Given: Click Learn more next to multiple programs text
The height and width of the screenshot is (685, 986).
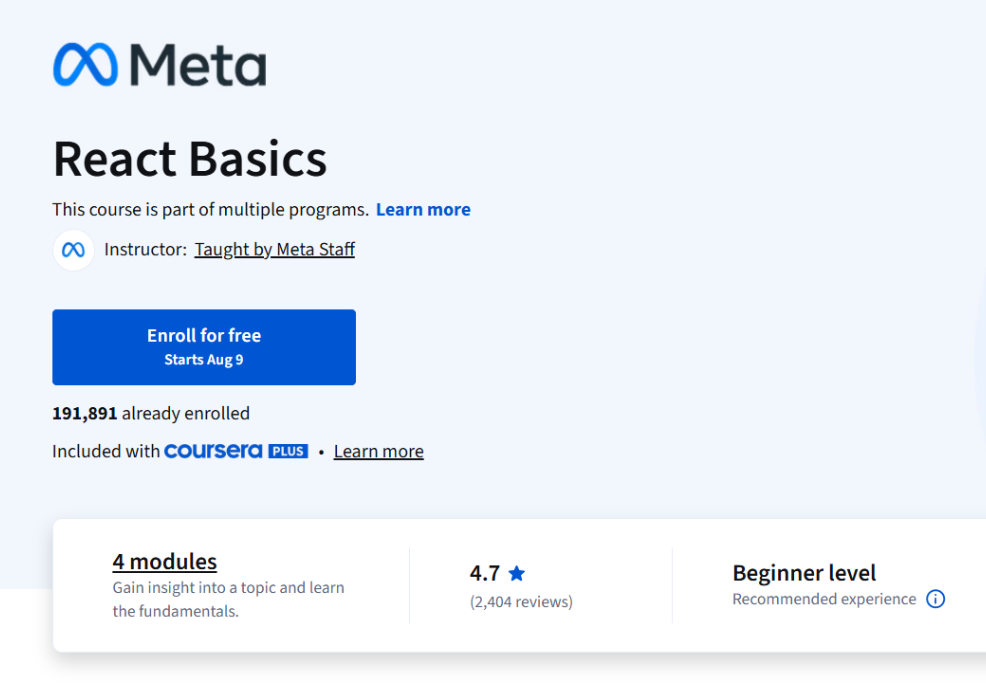Looking at the screenshot, I should (x=423, y=209).
